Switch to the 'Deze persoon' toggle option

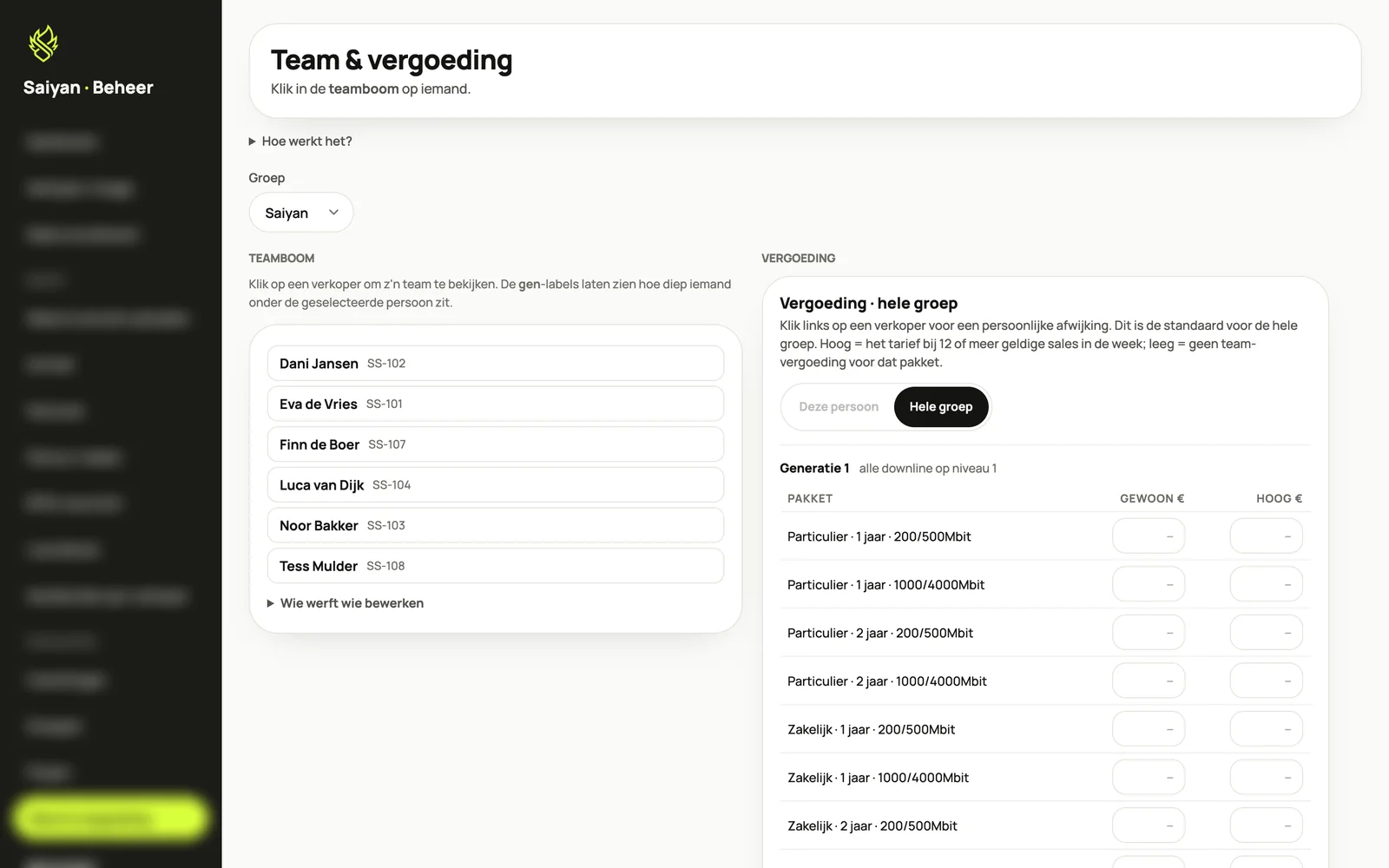[x=839, y=407]
